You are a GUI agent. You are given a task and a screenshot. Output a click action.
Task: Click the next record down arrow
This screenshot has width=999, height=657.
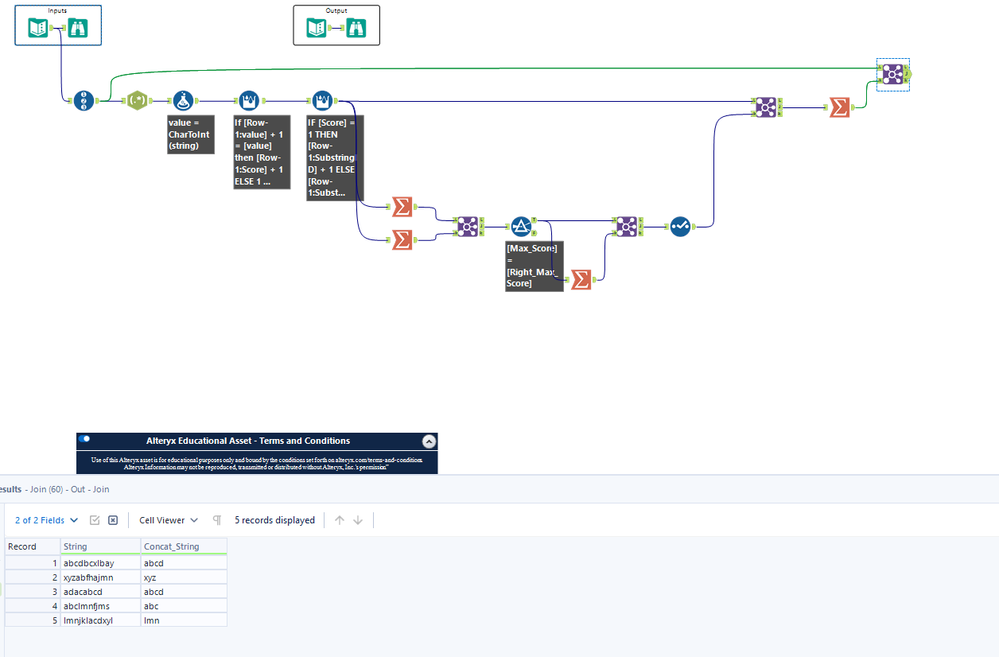(358, 520)
